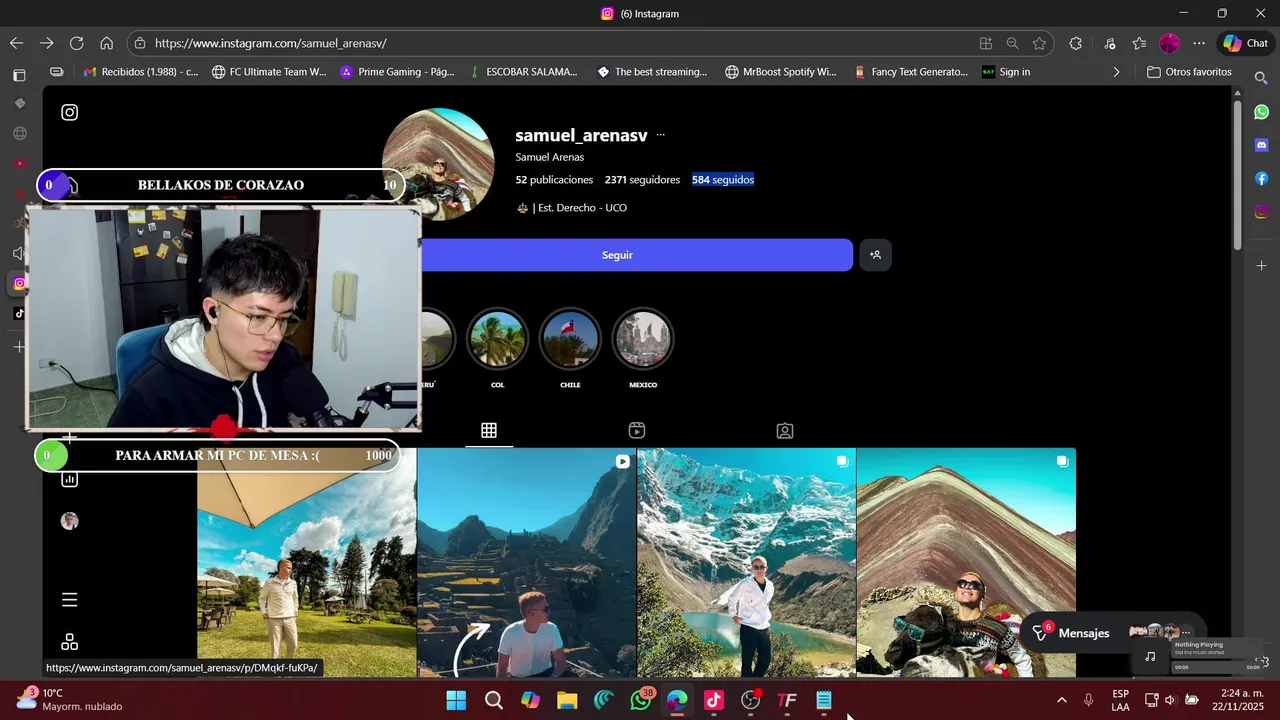1280x720 pixels.
Task: Go back in browser
Action: point(16,43)
